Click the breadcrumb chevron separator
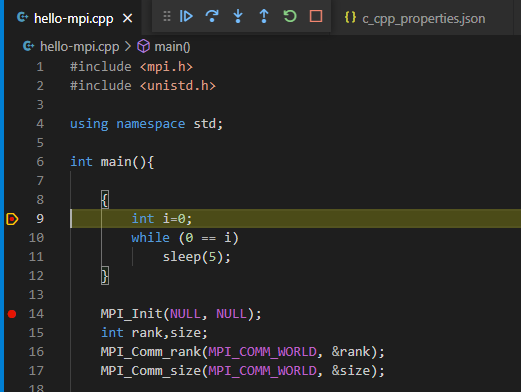Screen dimensions: 521x392 coord(128,47)
